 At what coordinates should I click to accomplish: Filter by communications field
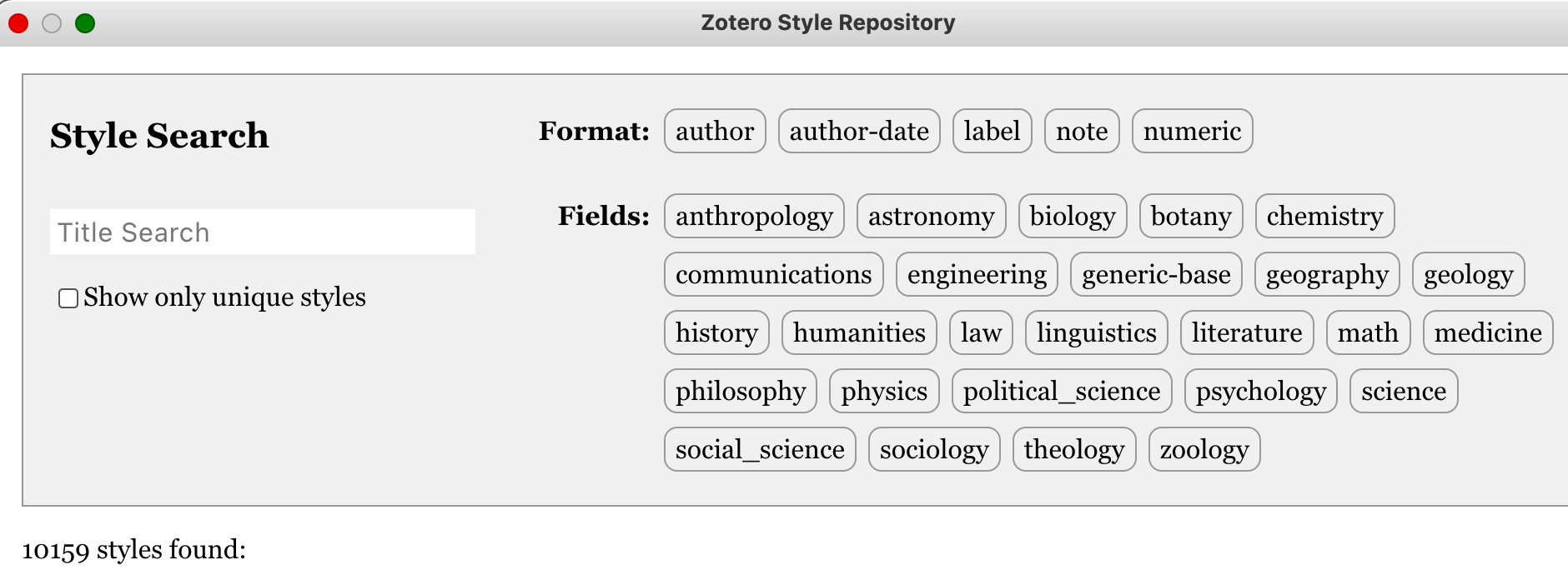pos(772,274)
